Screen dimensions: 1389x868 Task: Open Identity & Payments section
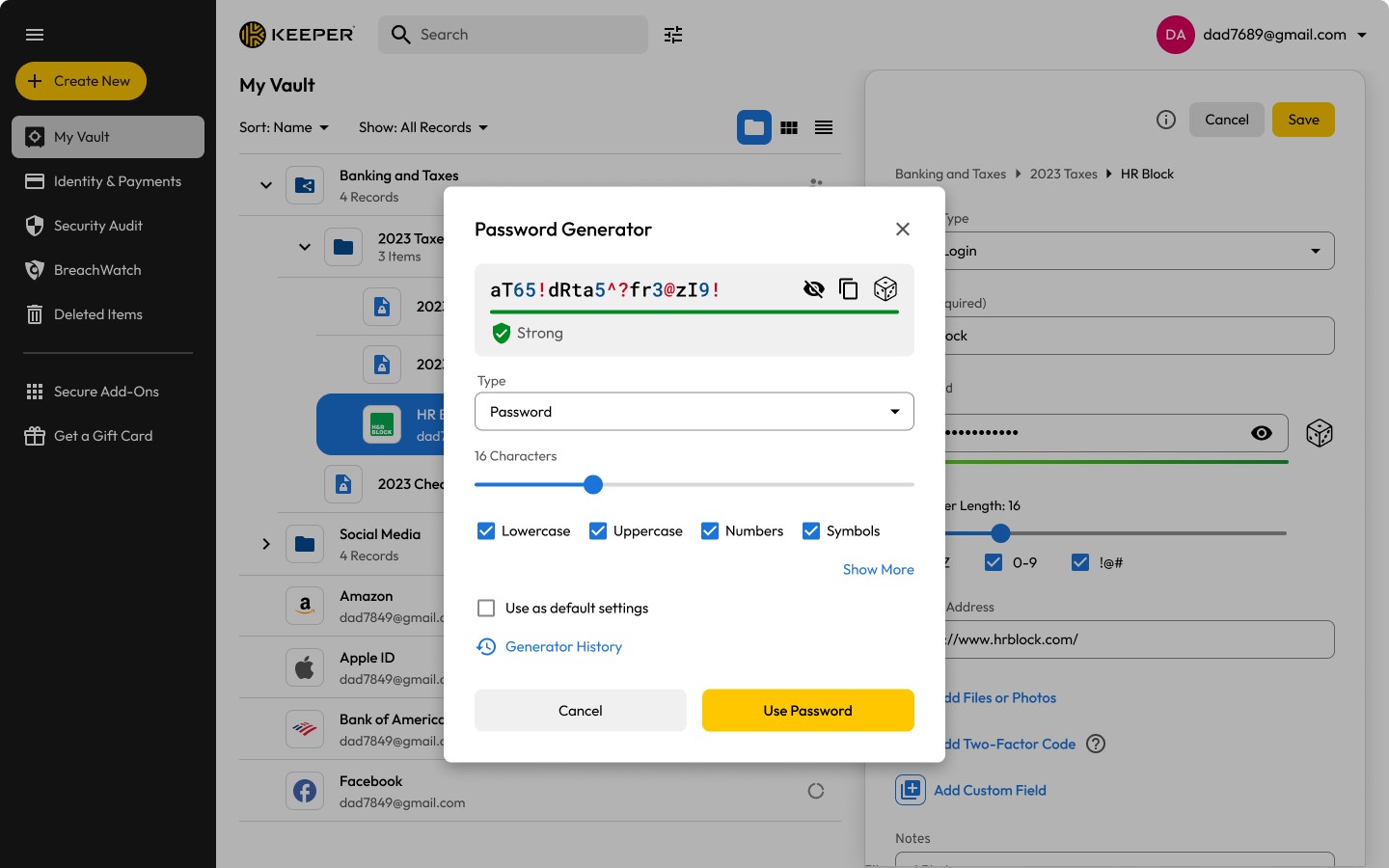pos(118,180)
